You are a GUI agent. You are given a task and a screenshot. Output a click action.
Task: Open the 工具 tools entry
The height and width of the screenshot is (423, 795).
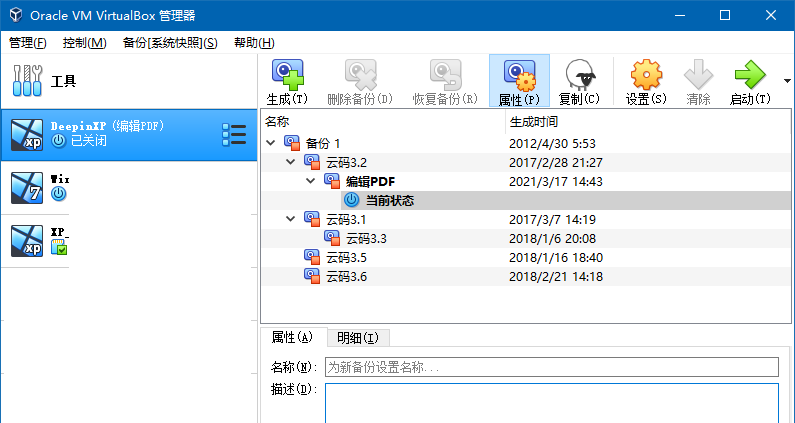coord(129,81)
